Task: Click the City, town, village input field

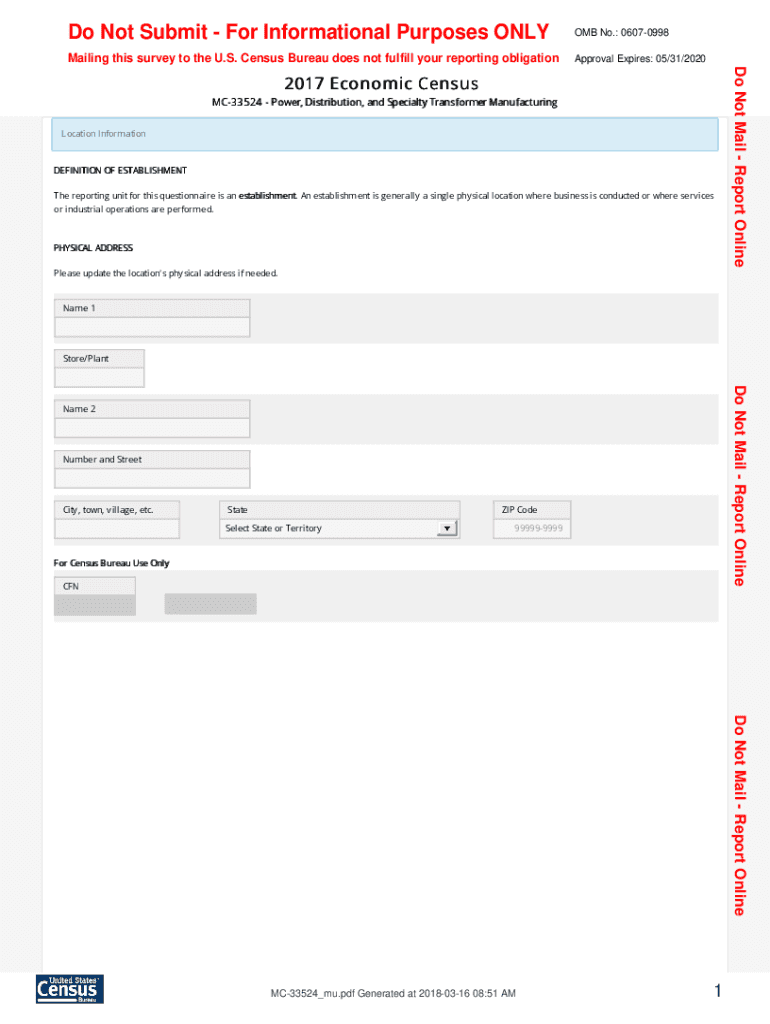Action: [117, 527]
